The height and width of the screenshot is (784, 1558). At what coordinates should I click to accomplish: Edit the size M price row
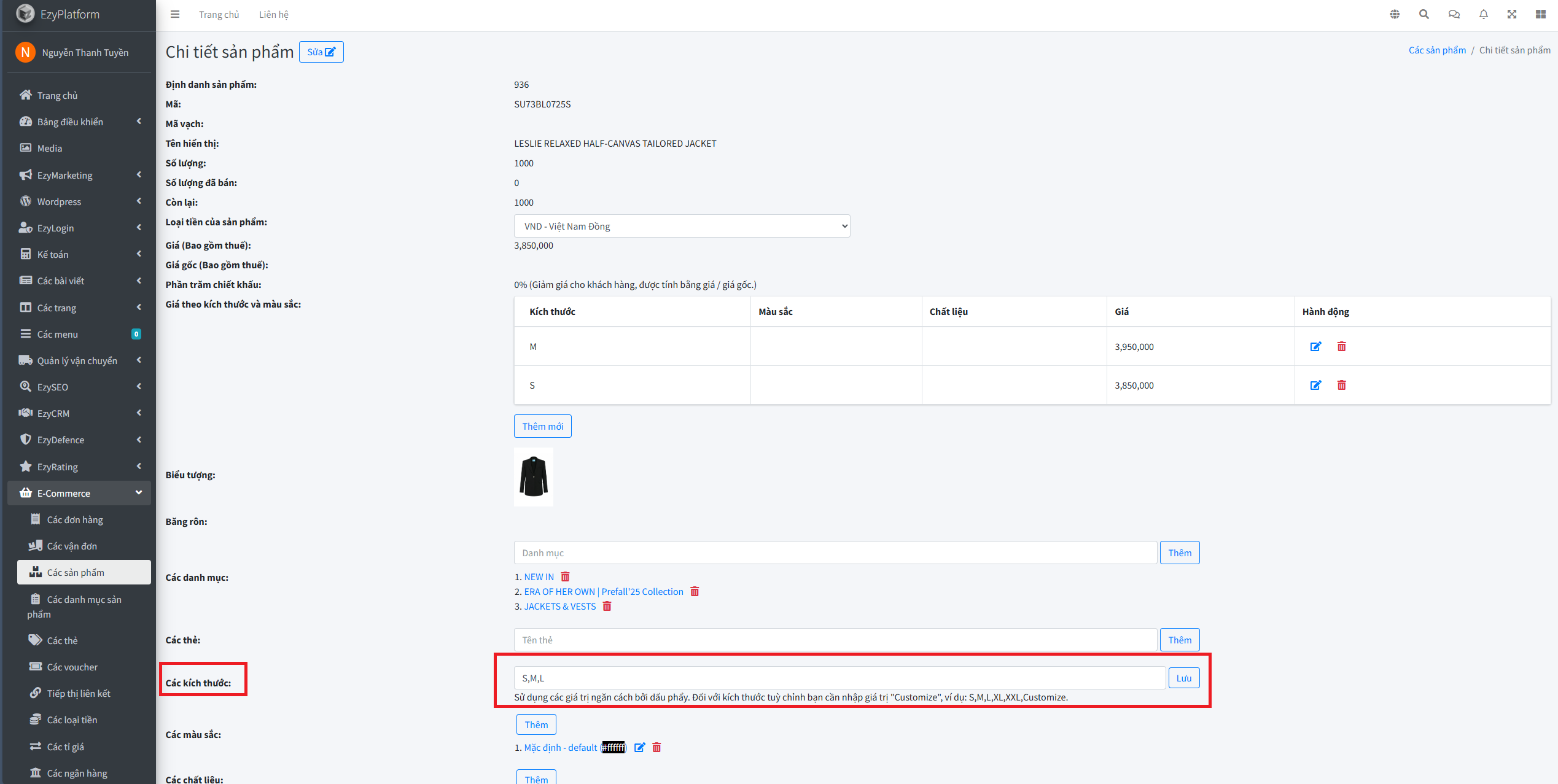tap(1315, 346)
